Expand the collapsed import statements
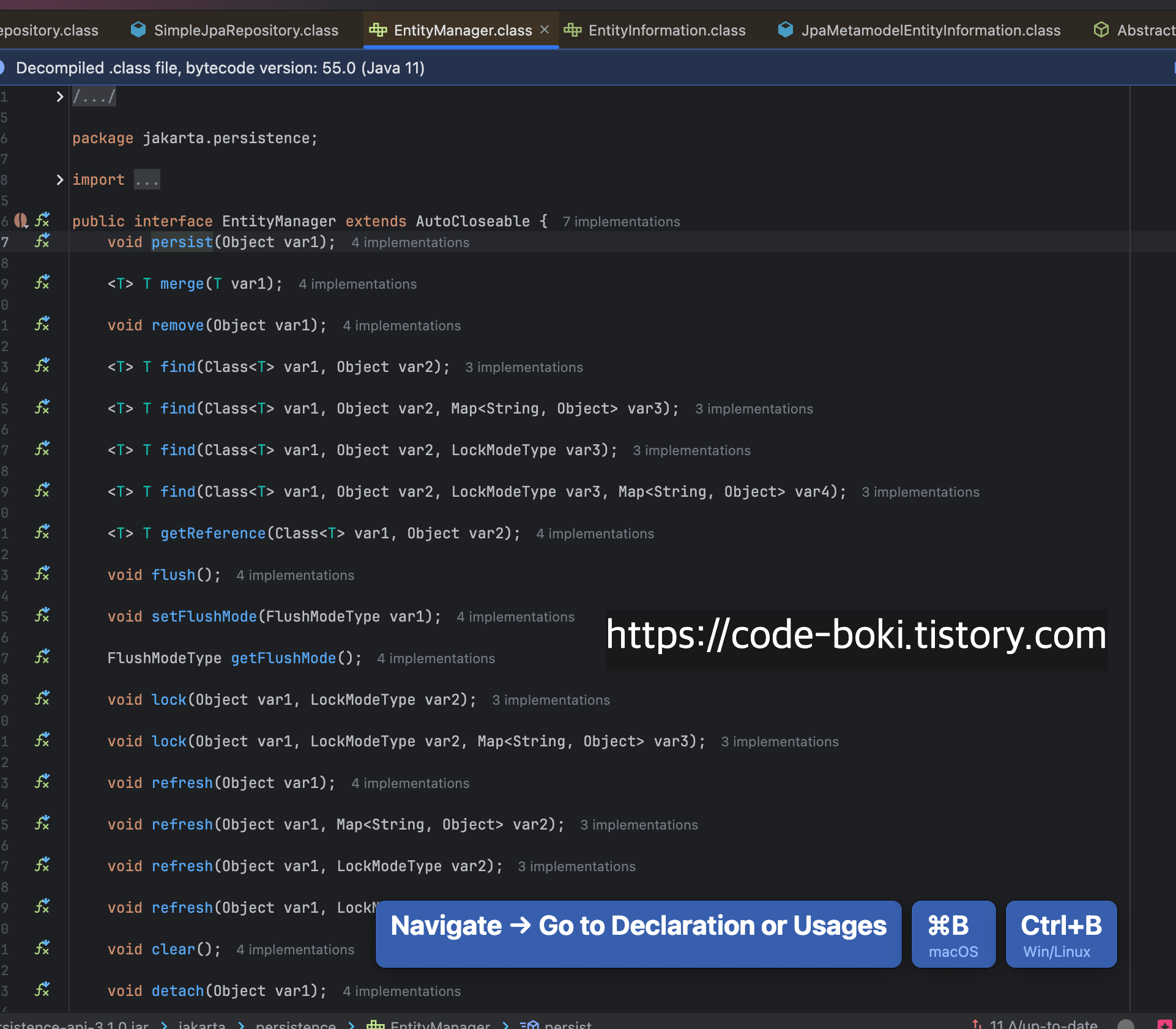Image resolution: width=1176 pixels, height=1029 pixels. tap(59, 180)
